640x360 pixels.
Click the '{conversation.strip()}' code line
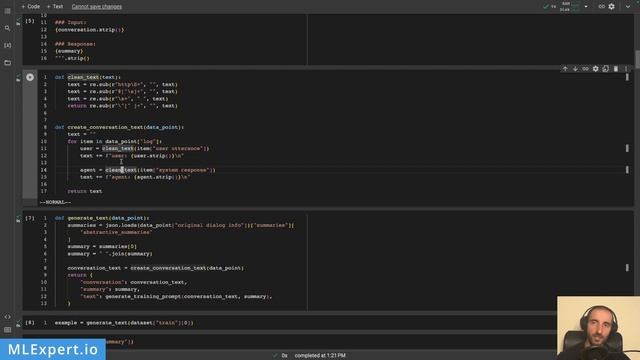[89, 29]
